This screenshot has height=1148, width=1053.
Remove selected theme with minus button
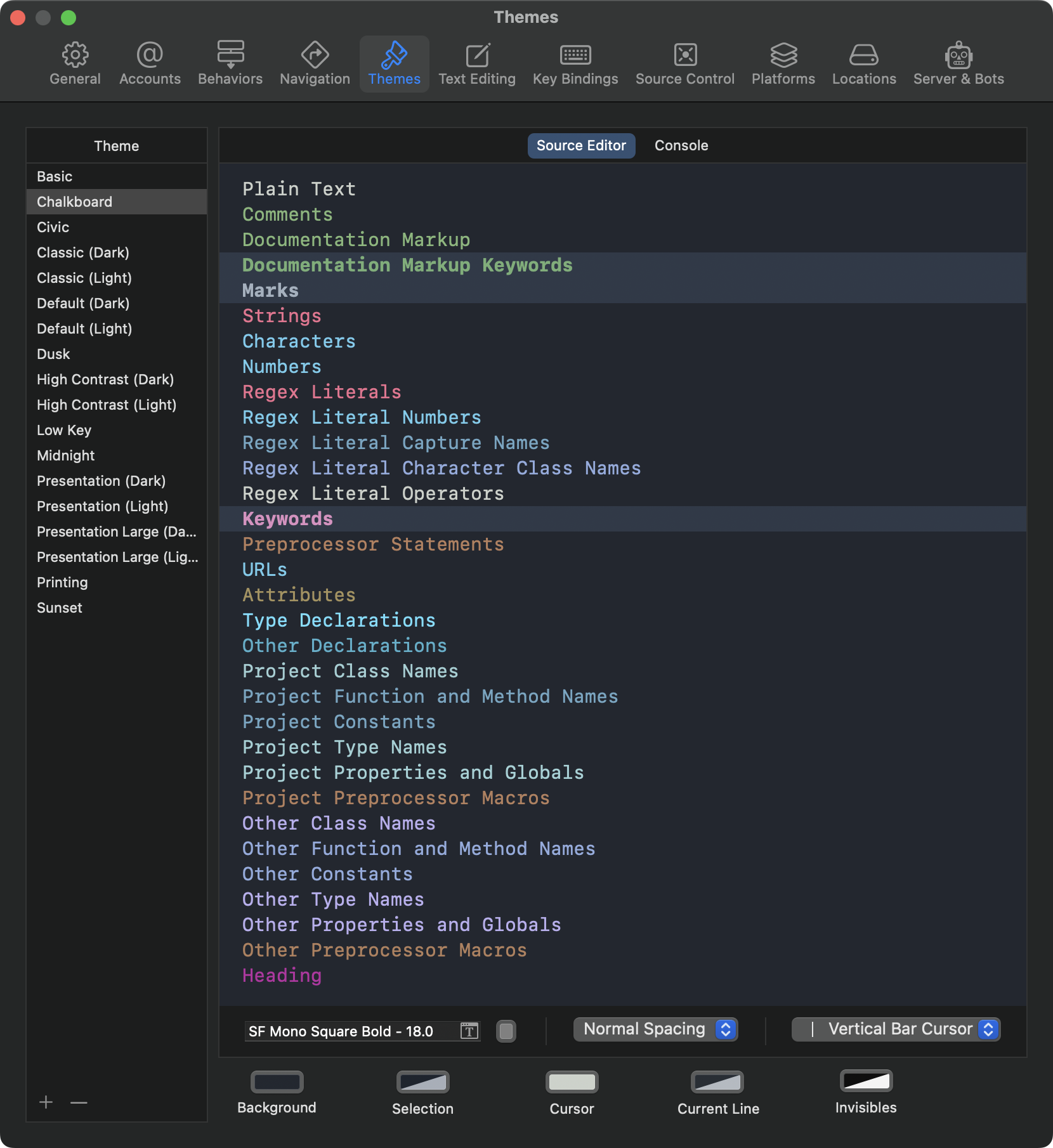(x=79, y=1102)
